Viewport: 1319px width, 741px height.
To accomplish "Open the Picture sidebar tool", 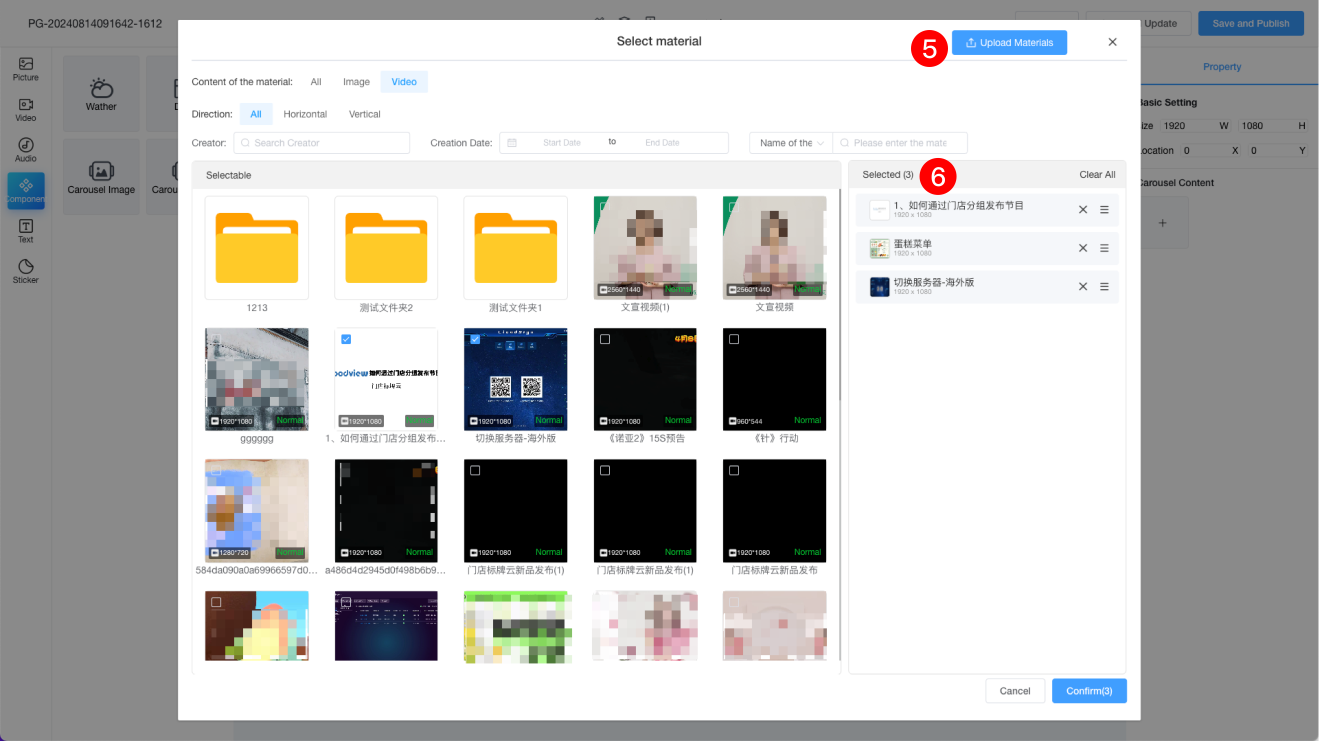I will [x=25, y=68].
